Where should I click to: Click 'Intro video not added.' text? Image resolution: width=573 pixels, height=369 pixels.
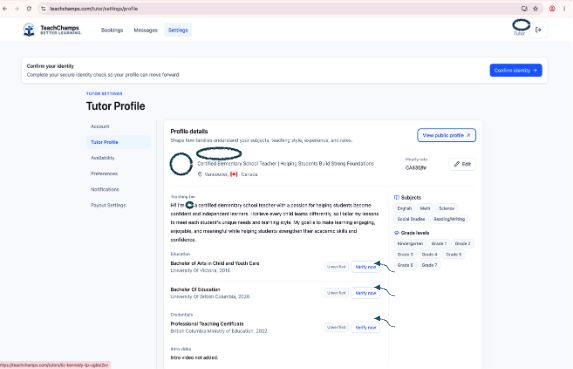(x=194, y=357)
